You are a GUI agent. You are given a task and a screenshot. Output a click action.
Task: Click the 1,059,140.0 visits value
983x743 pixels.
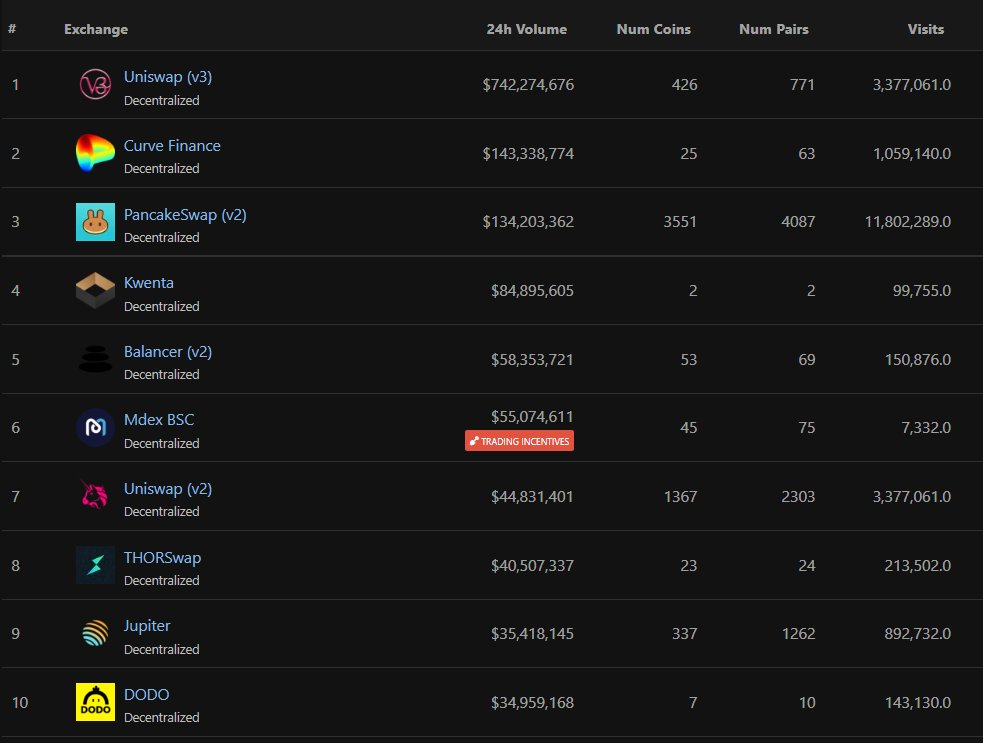click(912, 154)
